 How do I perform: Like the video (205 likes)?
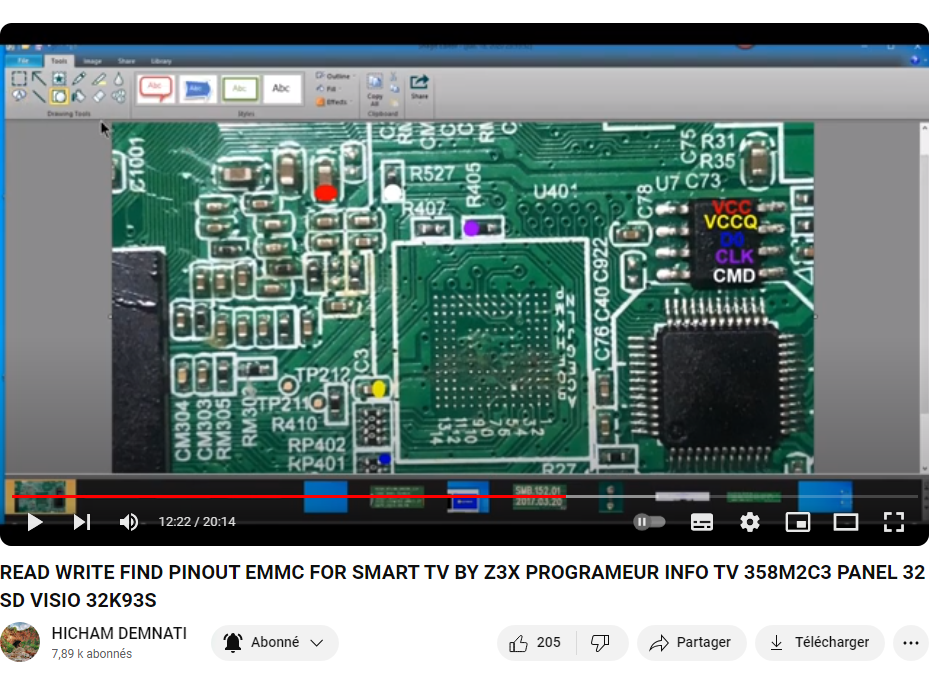(535, 643)
